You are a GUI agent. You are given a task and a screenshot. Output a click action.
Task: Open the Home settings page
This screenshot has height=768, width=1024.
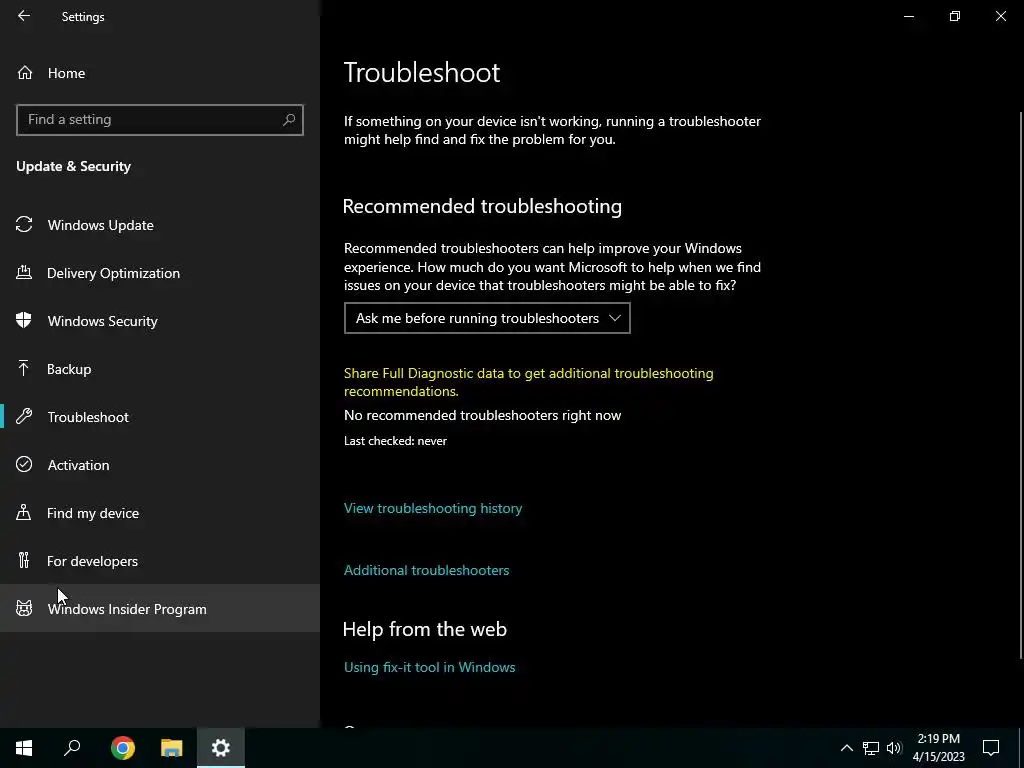point(160,73)
